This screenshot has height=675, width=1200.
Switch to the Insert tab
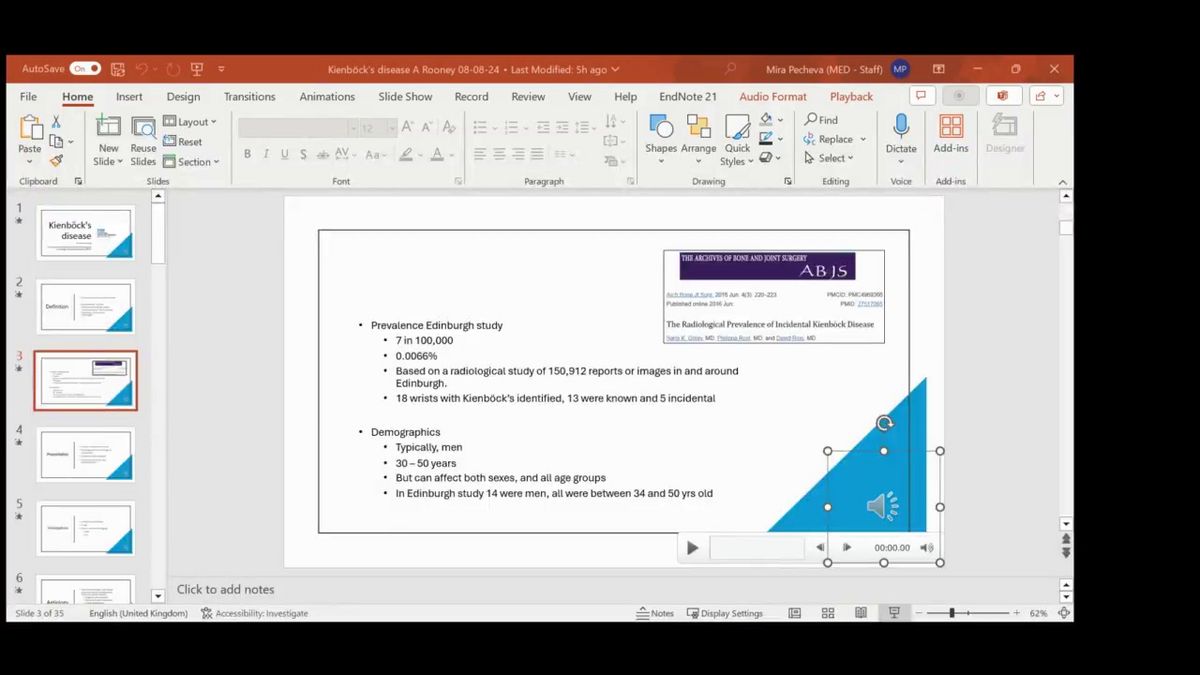[129, 97]
